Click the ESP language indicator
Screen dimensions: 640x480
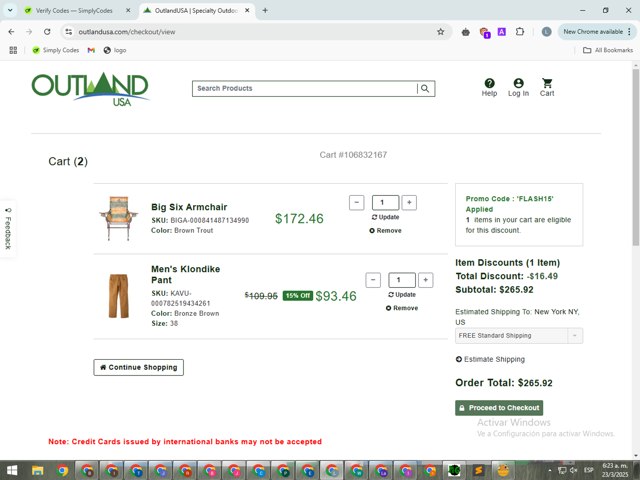pyautogui.click(x=588, y=470)
